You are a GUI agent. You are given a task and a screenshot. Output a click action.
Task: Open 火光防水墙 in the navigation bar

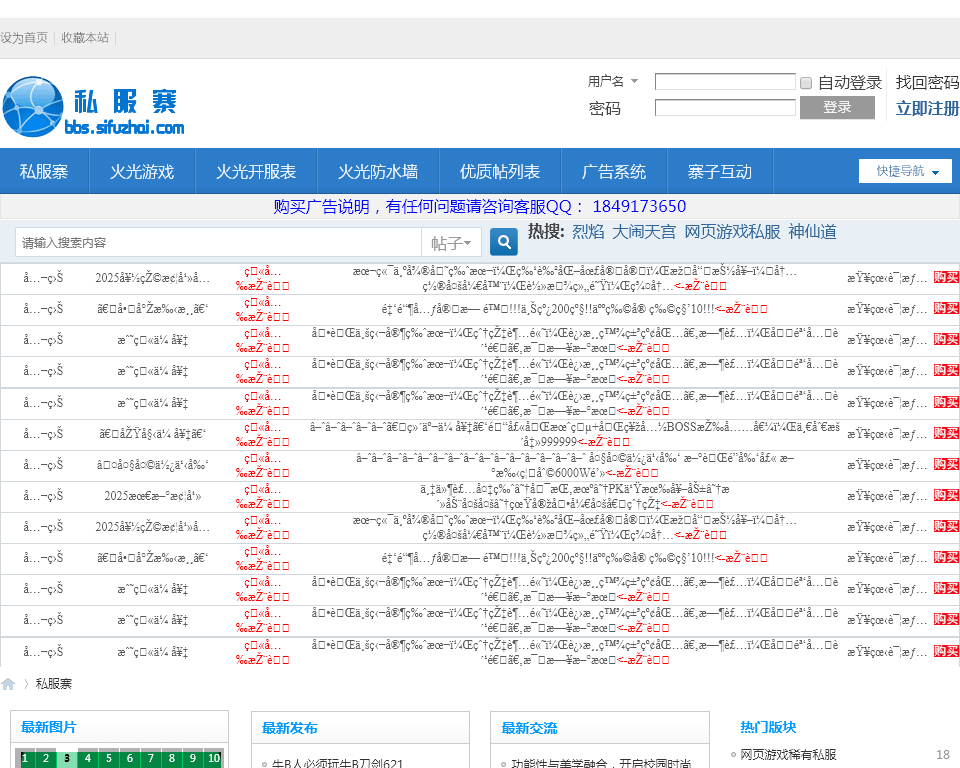point(378,171)
